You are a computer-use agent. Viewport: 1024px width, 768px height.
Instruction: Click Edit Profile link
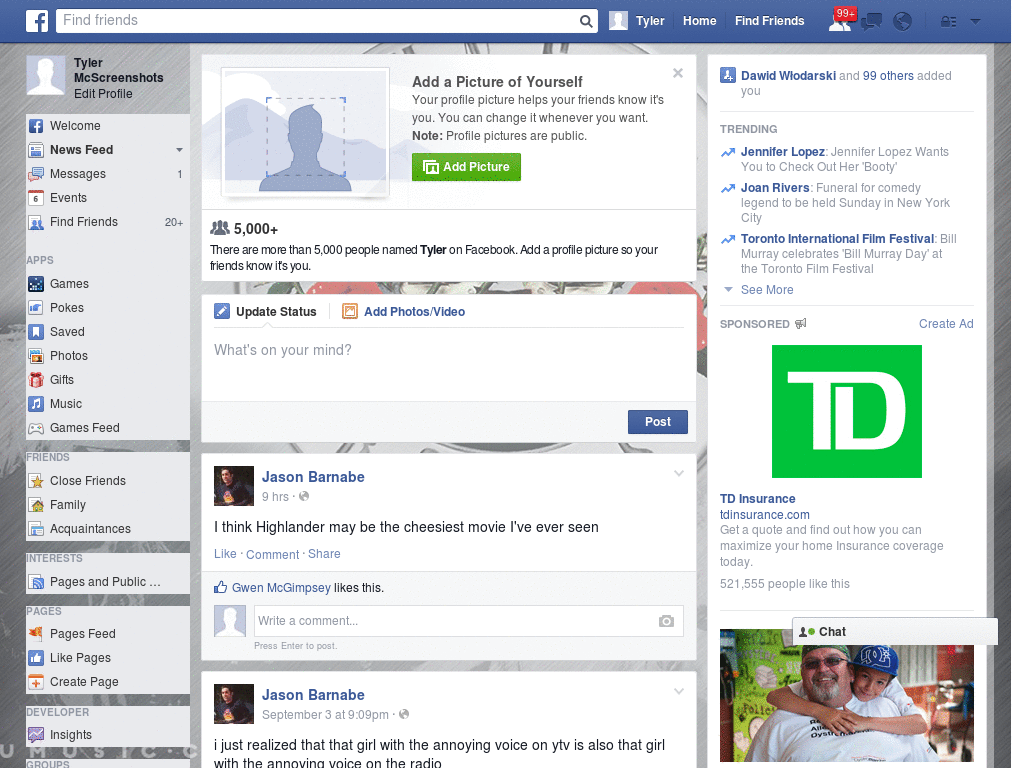103,93
